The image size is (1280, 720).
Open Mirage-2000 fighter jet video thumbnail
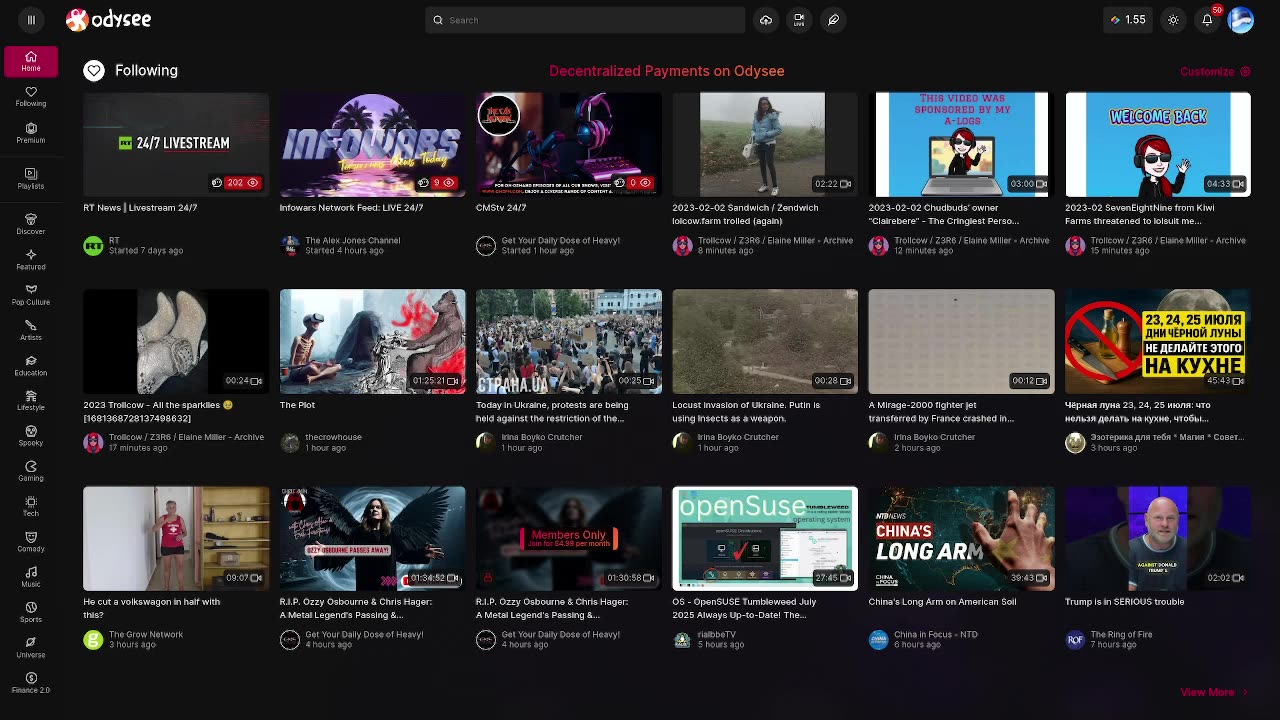click(x=961, y=341)
